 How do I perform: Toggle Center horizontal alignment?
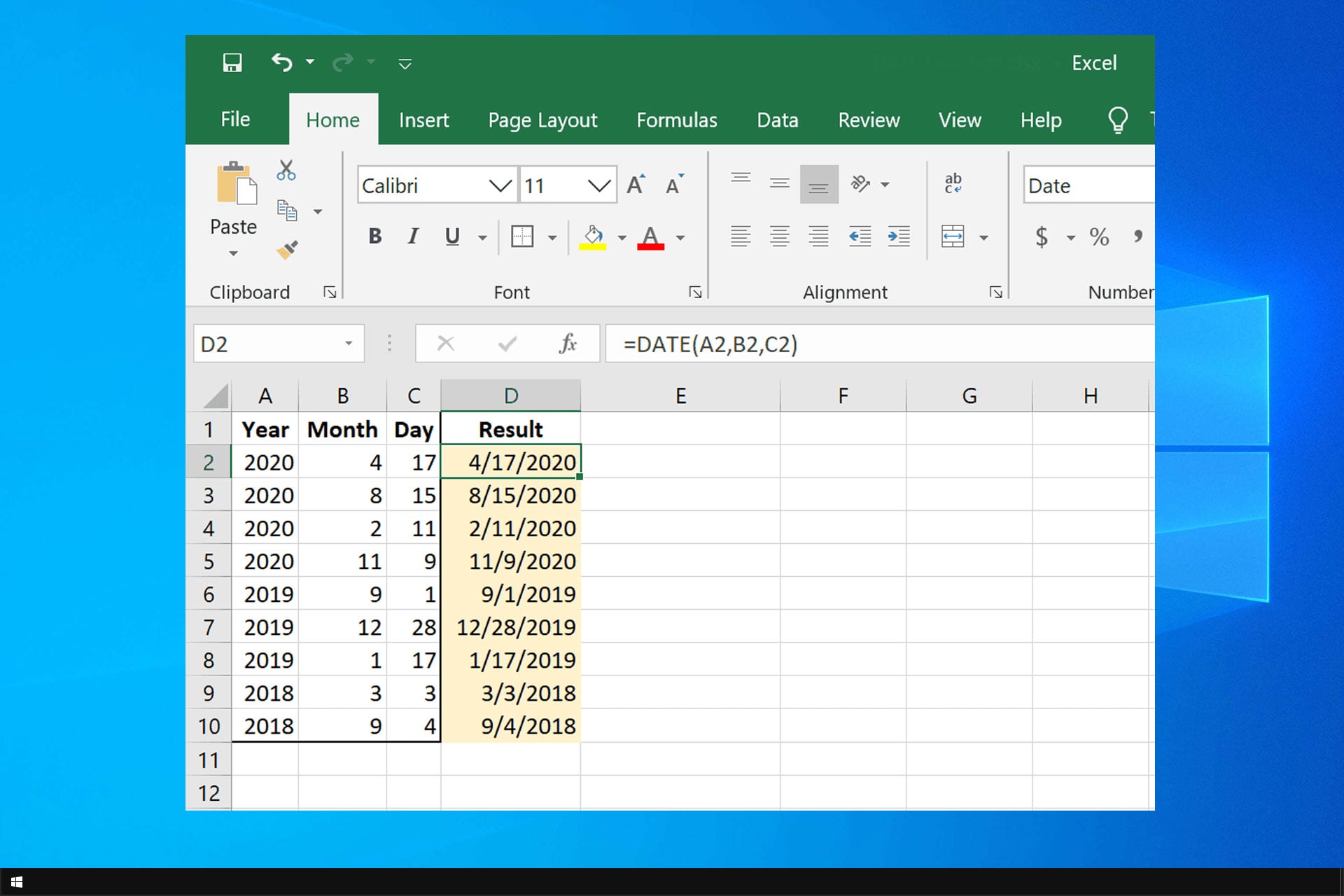click(x=780, y=237)
